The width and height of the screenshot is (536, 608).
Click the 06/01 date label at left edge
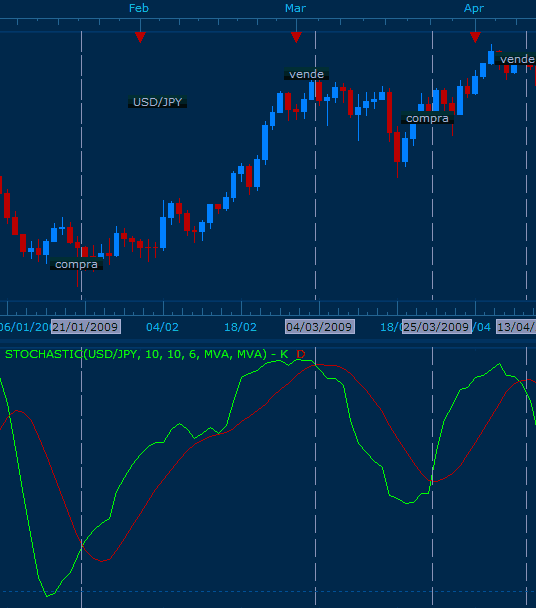click(x=25, y=327)
